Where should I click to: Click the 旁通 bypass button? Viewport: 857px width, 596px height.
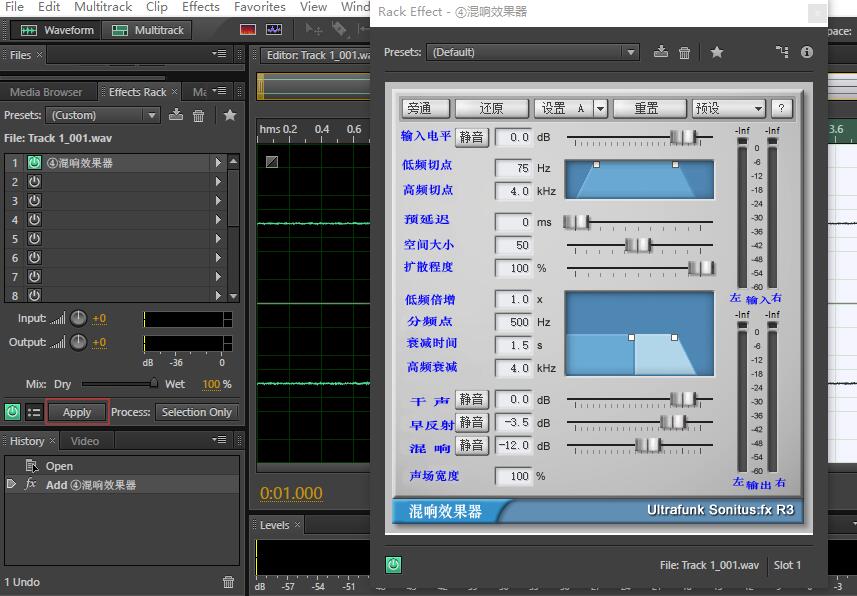[x=426, y=108]
